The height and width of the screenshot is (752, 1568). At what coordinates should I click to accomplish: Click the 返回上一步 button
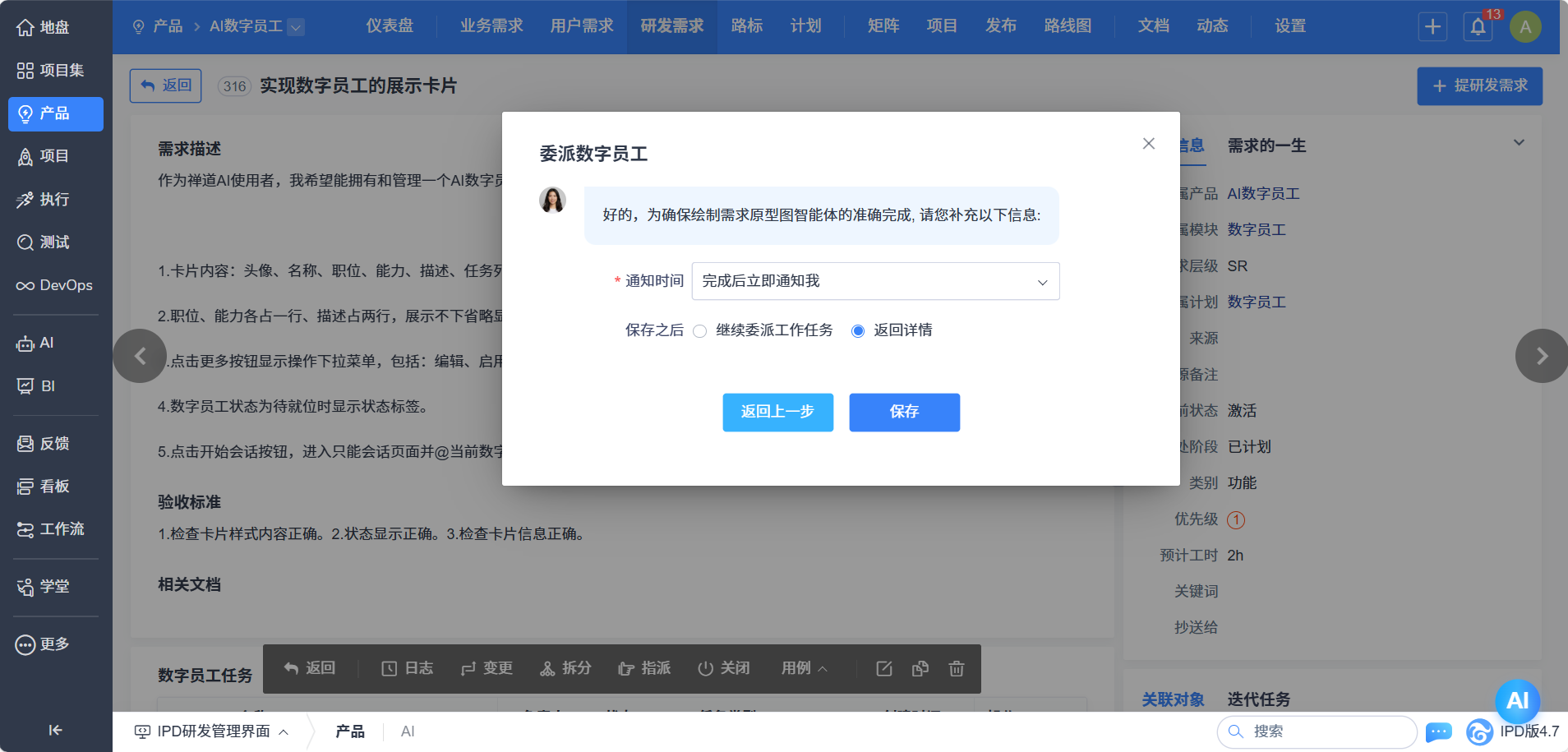click(x=777, y=412)
